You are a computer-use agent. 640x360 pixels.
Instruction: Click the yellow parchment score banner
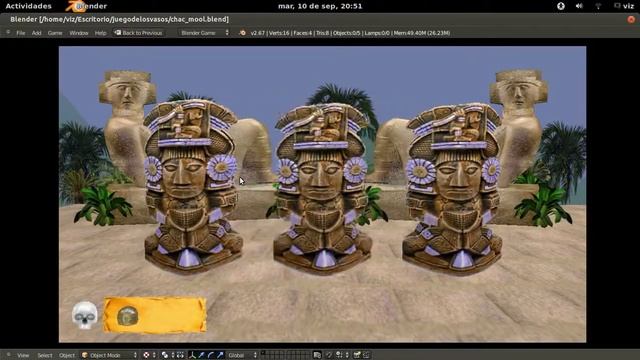tap(155, 315)
